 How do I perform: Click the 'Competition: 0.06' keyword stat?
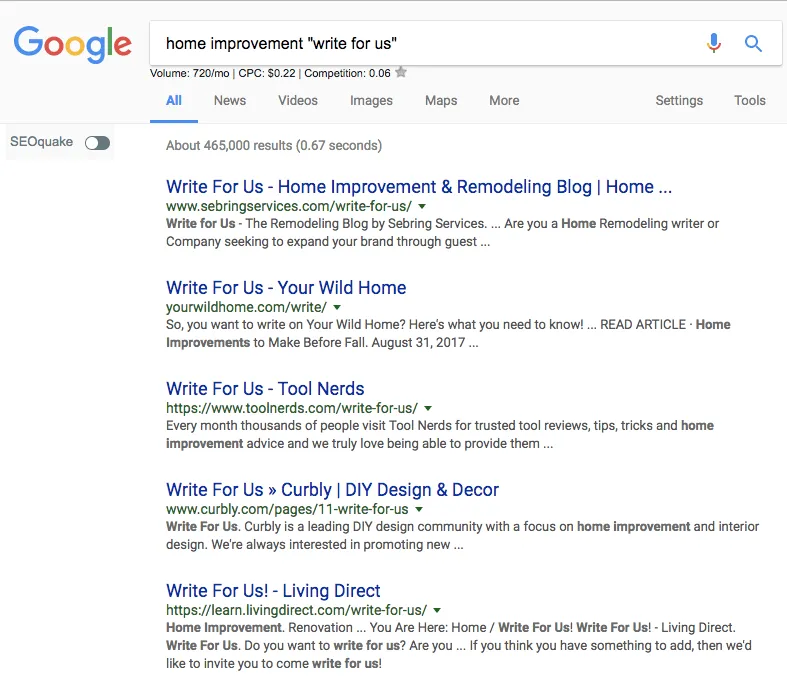tap(347, 73)
